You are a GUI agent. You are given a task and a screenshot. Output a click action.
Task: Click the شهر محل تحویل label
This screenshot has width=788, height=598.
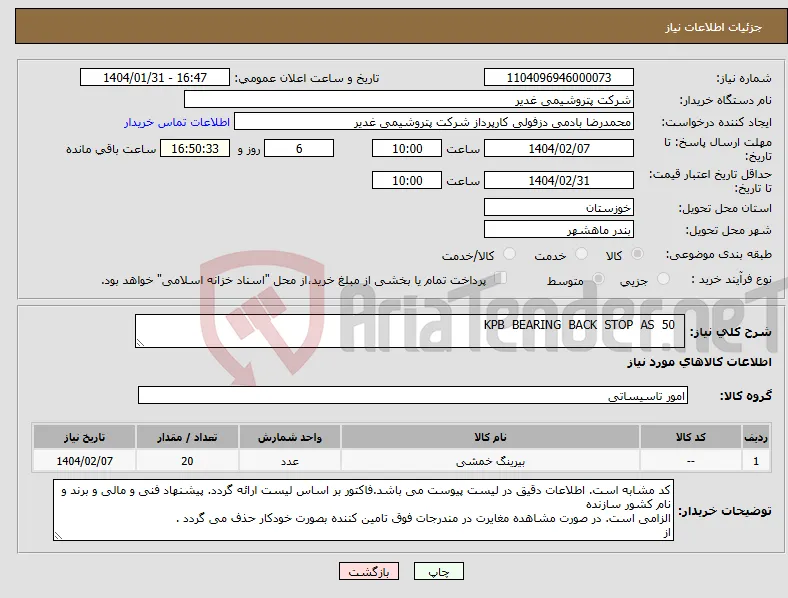(x=729, y=230)
